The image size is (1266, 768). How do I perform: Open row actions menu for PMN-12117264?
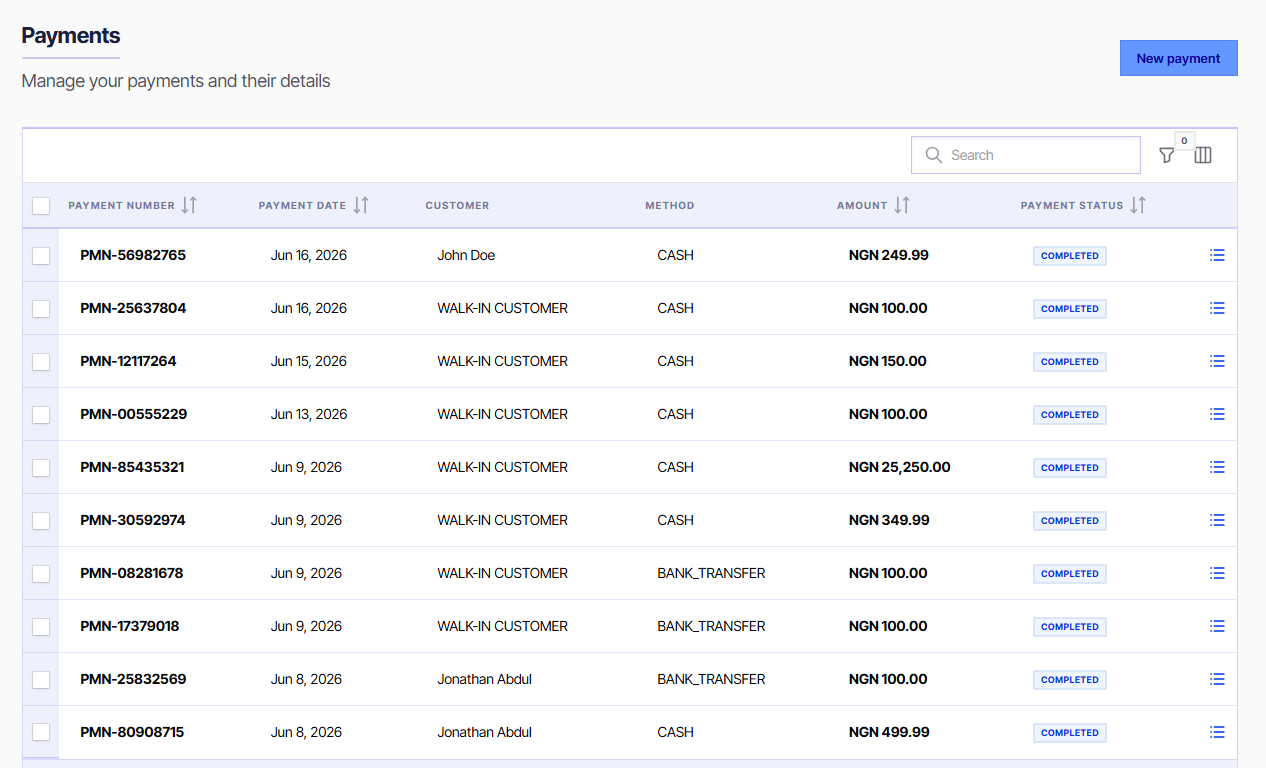tap(1217, 361)
